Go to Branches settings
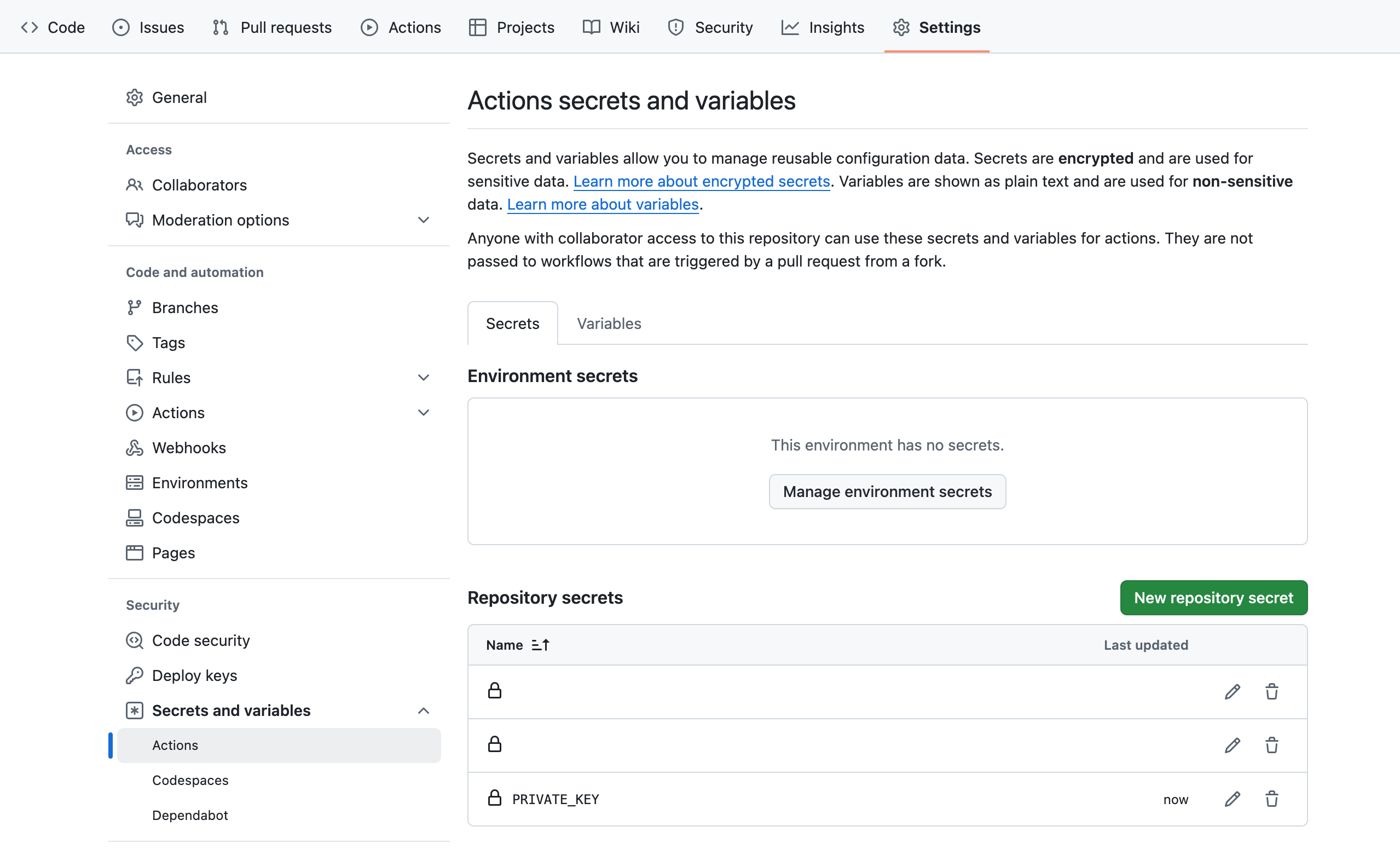This screenshot has width=1400, height=855. tap(184, 307)
